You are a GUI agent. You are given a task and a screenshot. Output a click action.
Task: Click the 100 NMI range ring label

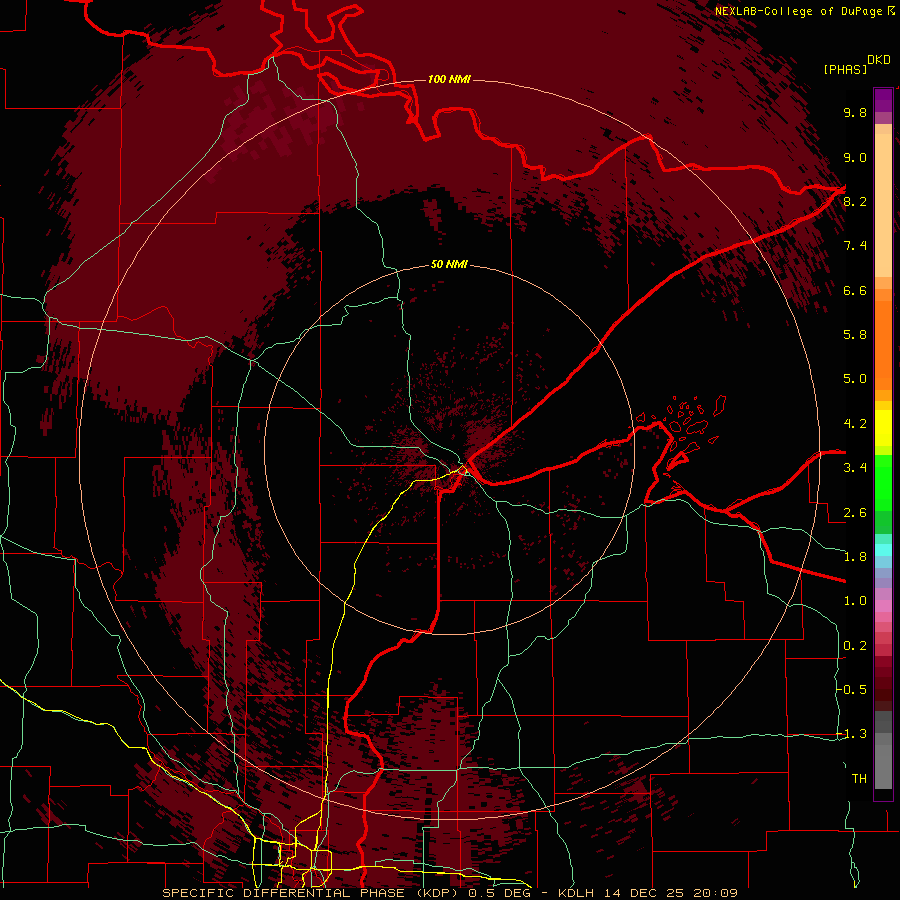click(x=449, y=79)
